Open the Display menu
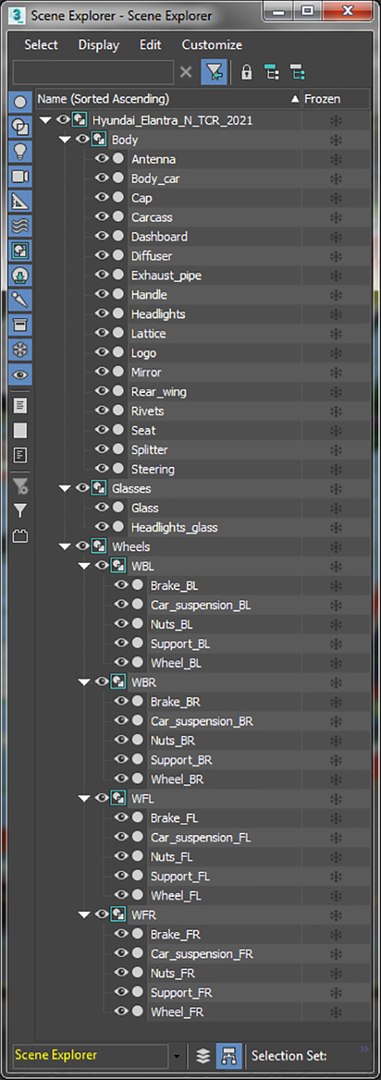This screenshot has width=381, height=1080. (99, 45)
